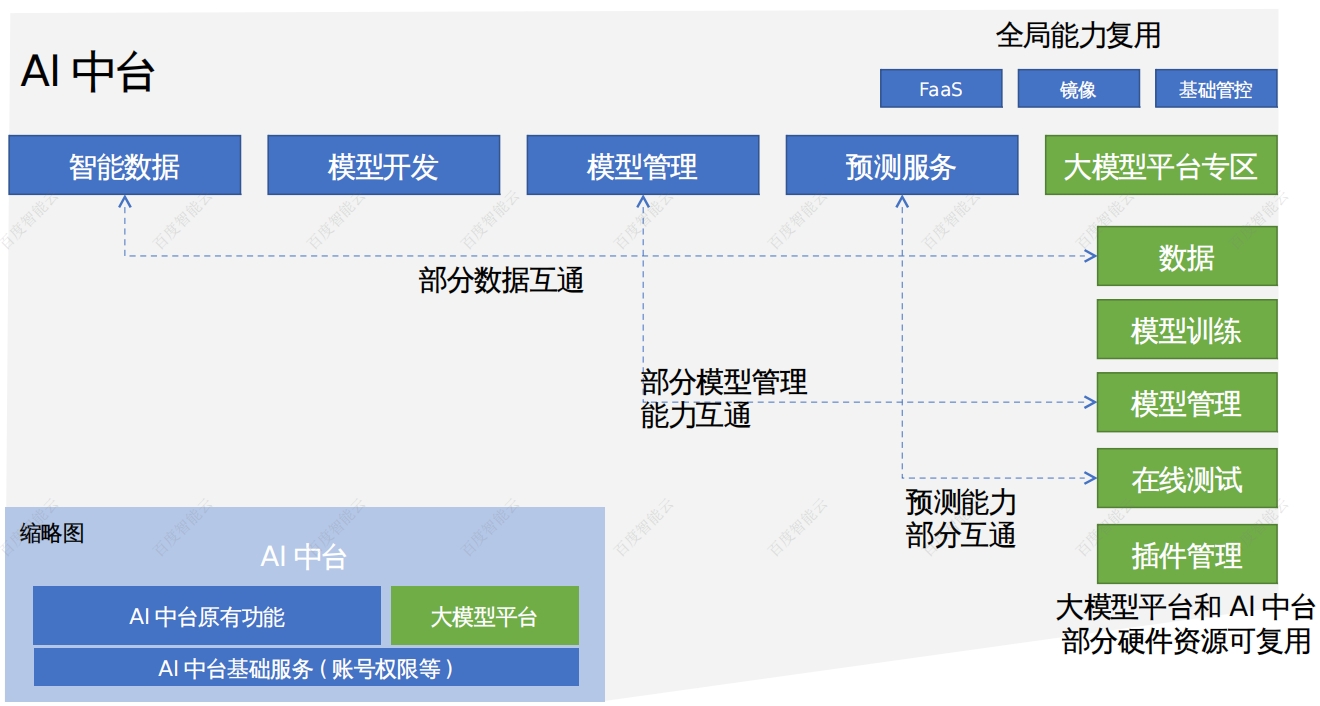Open the 基础管控 capability icon
This screenshot has width=1320, height=706.
coord(1217,88)
